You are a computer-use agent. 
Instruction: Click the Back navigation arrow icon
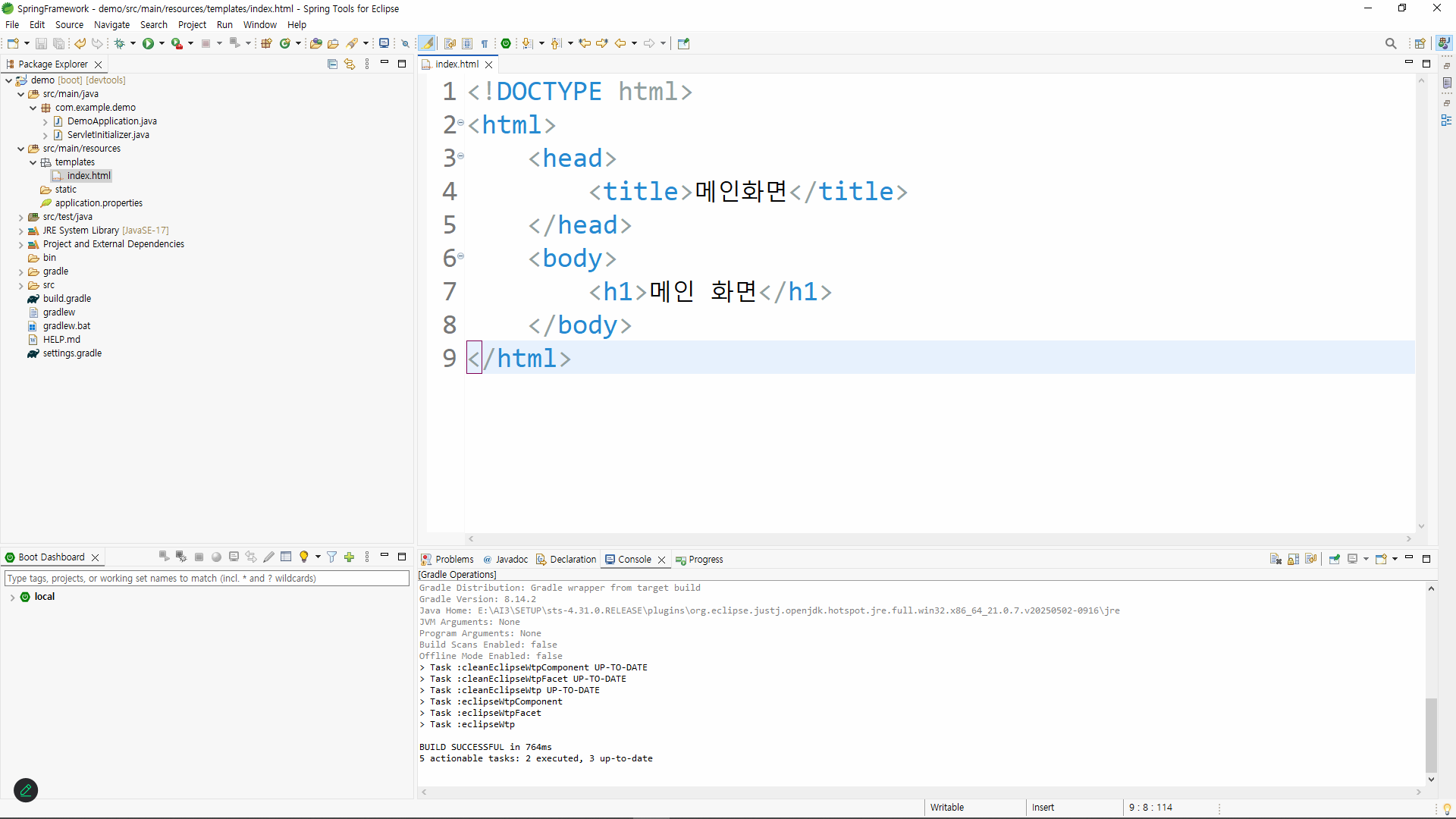pyautogui.click(x=620, y=43)
